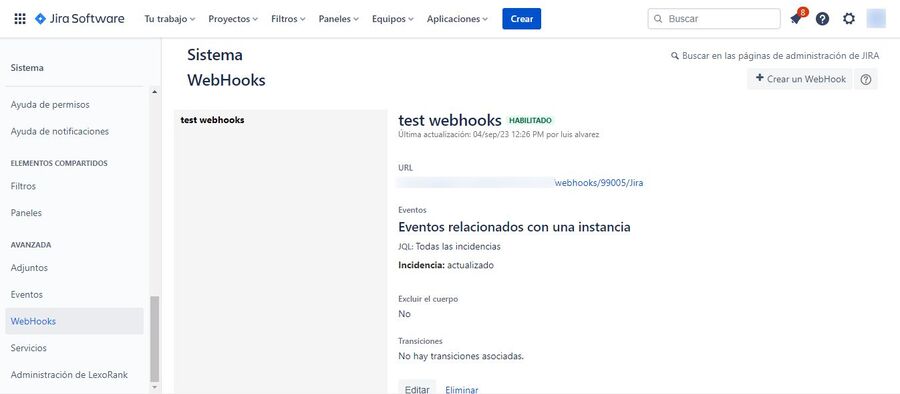Open the settings gear icon
Image resolution: width=900 pixels, height=394 pixels.
(849, 19)
